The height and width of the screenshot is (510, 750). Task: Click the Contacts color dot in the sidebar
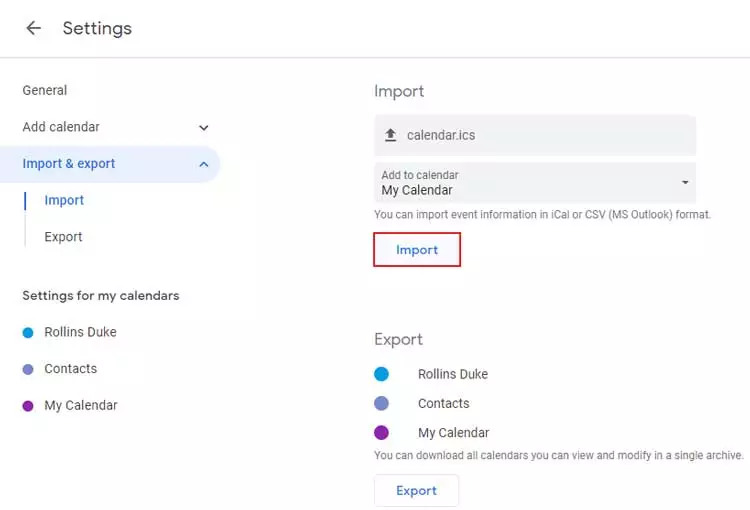28,369
